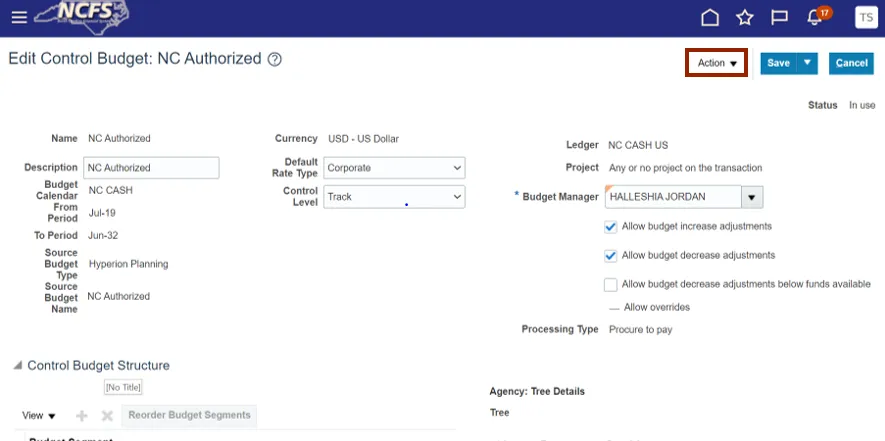Viewport: 885px width, 441px height.
Task: Enable budget decrease adjustments below funds available
Action: [x=611, y=284]
